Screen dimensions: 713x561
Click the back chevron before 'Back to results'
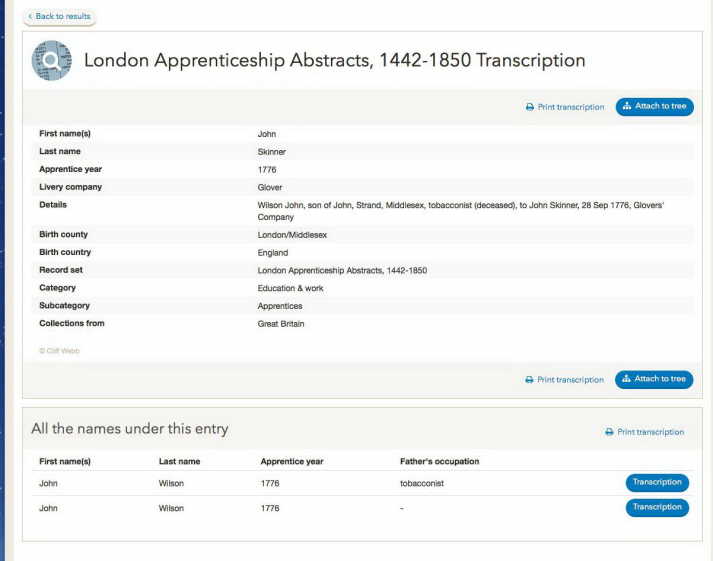pos(30,16)
